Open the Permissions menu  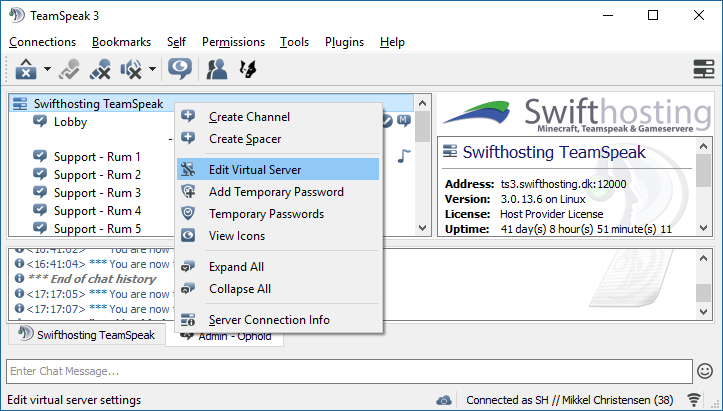(x=233, y=42)
